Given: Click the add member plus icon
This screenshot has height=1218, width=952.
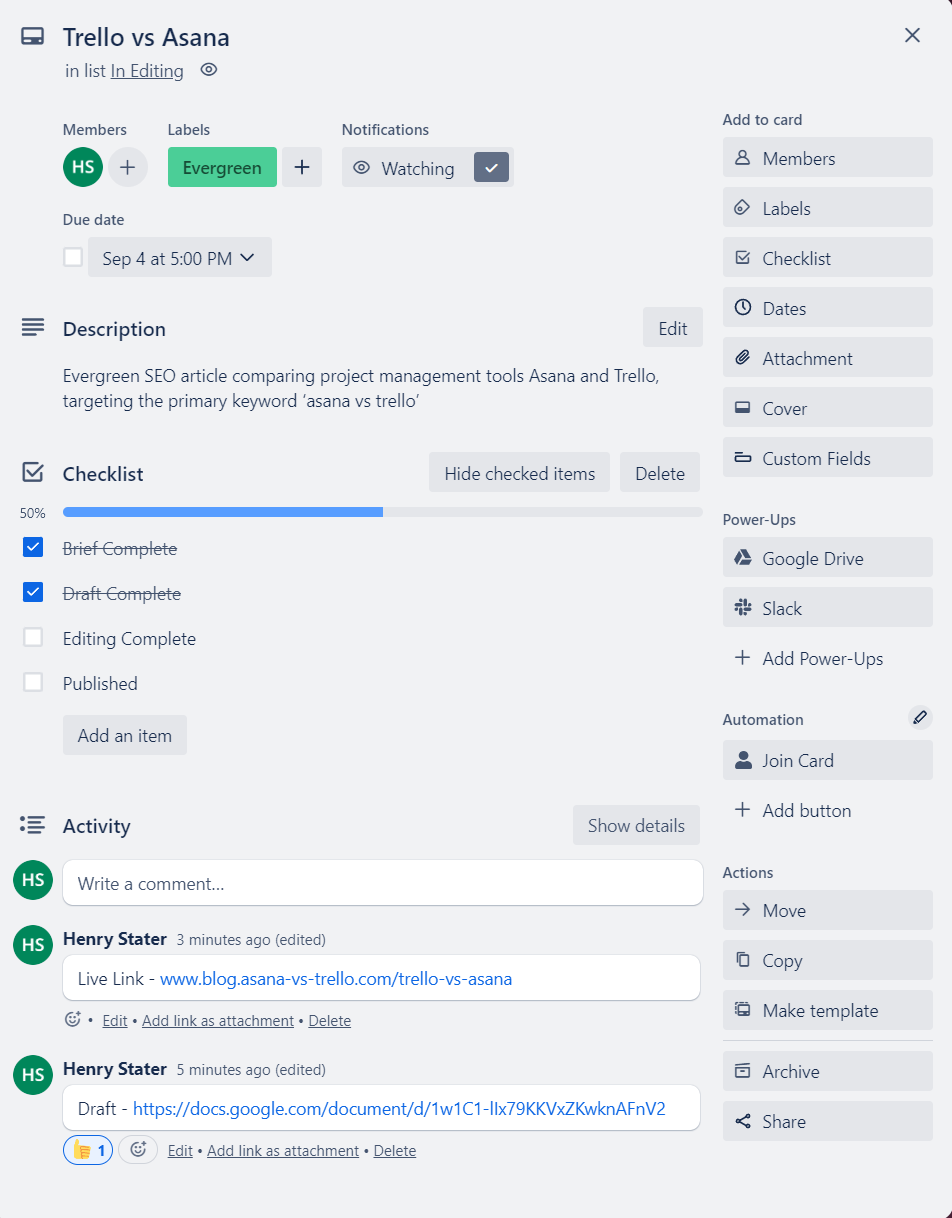Looking at the screenshot, I should (x=127, y=168).
